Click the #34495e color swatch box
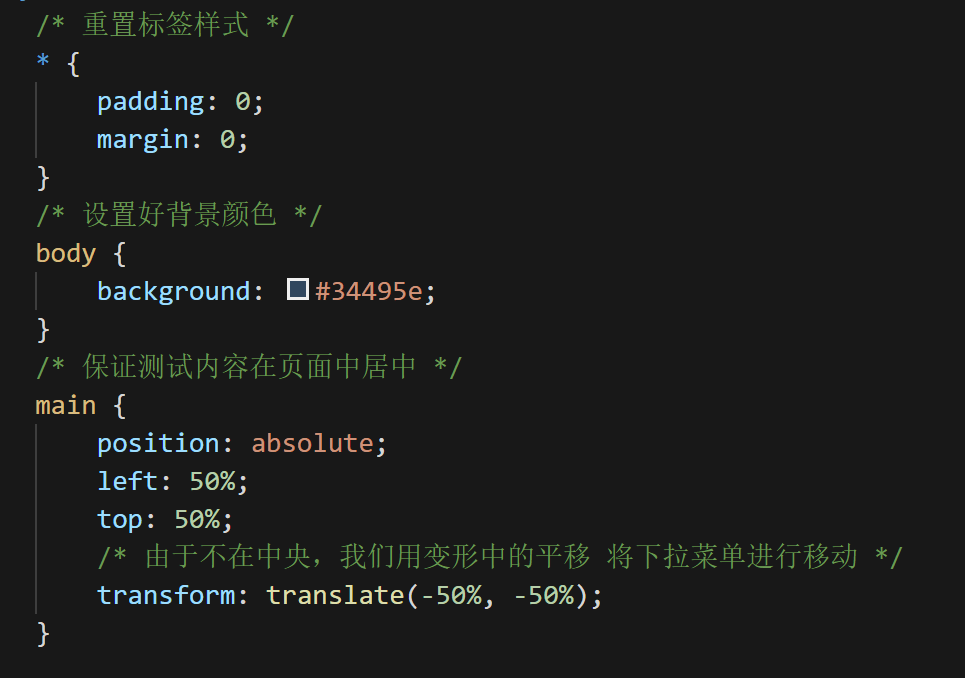 (x=297, y=290)
